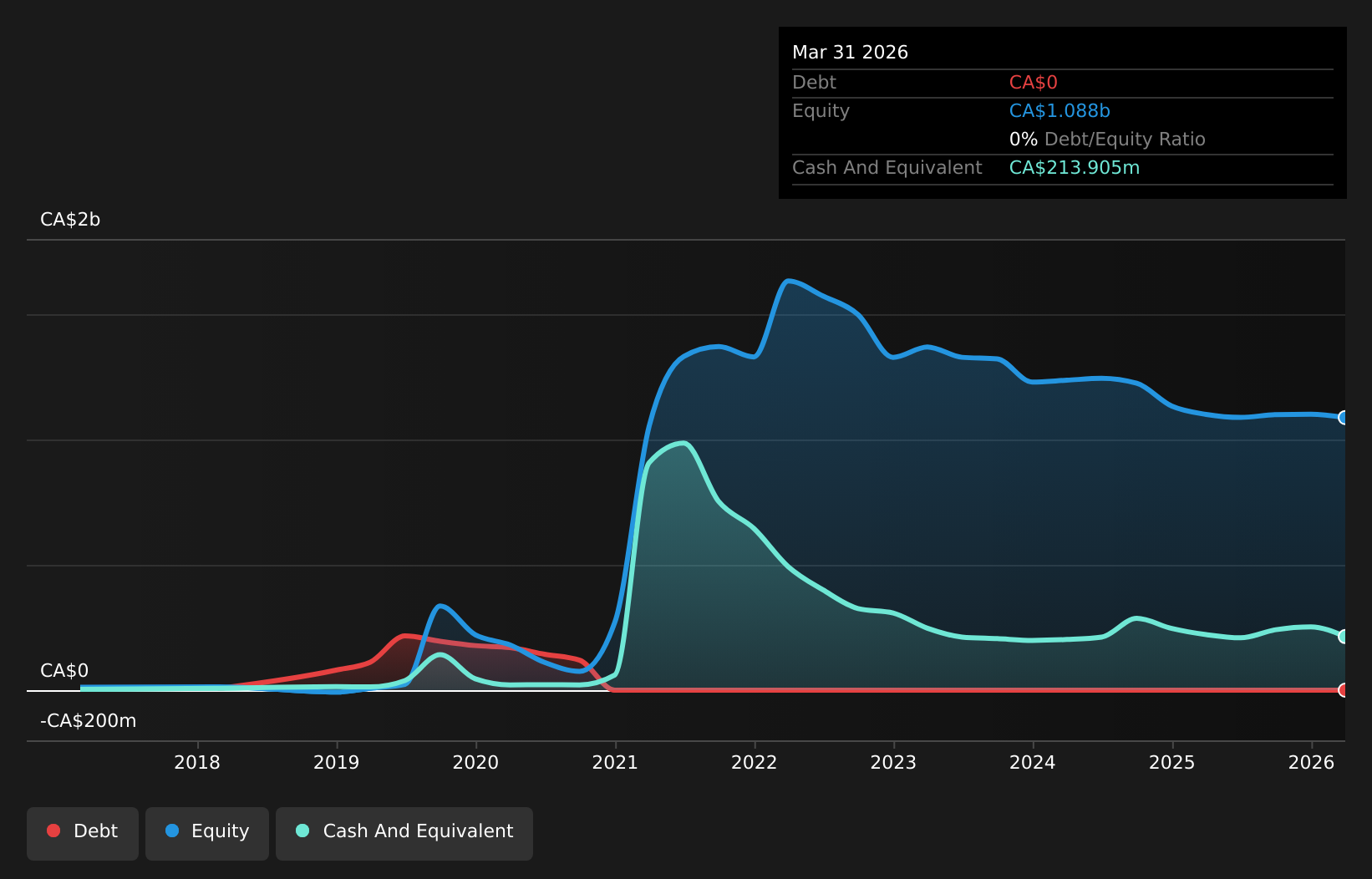
Task: Click the Mar 31 2026 tooltip date
Action: pyautogui.click(x=850, y=53)
